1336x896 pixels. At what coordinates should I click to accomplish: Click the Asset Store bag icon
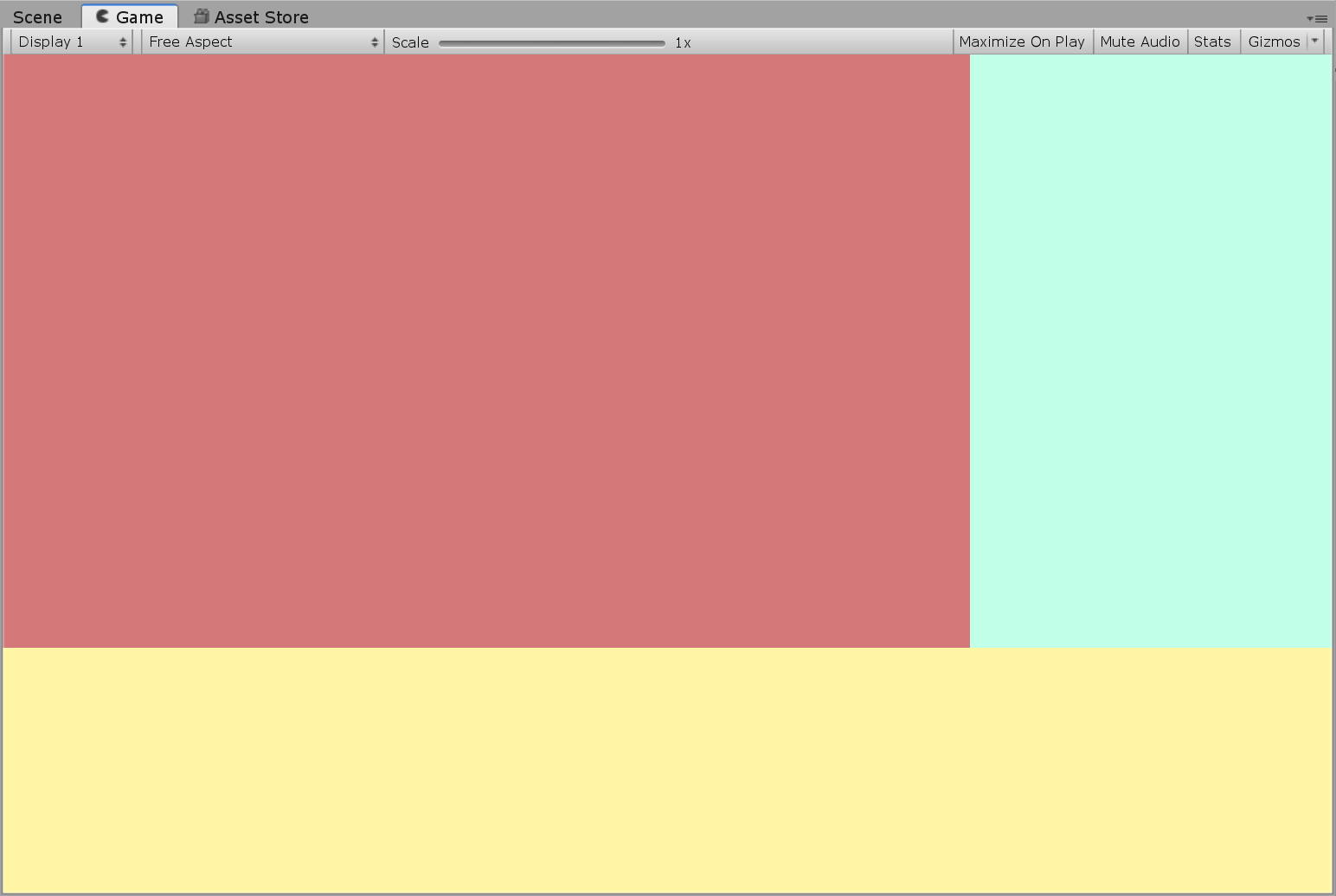201,16
